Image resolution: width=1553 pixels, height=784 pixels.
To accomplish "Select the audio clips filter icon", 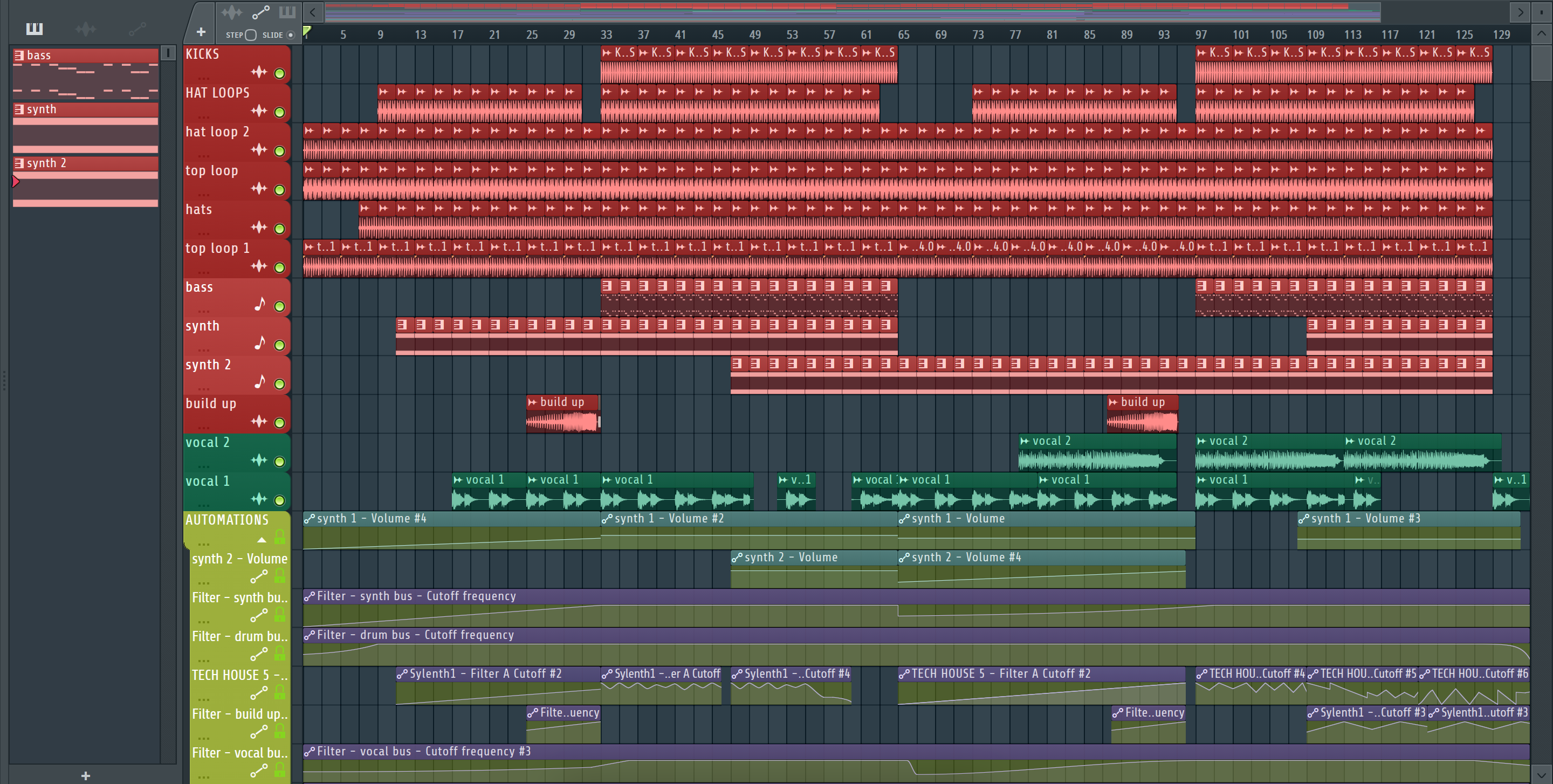I will pos(86,29).
